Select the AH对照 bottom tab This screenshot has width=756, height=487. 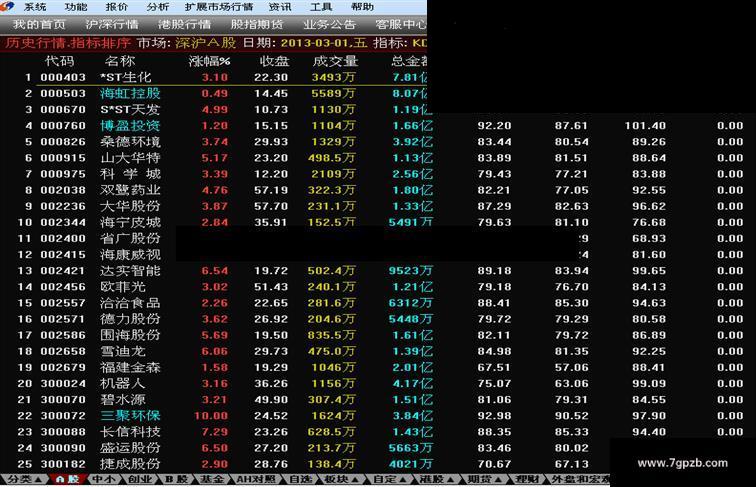point(256,479)
